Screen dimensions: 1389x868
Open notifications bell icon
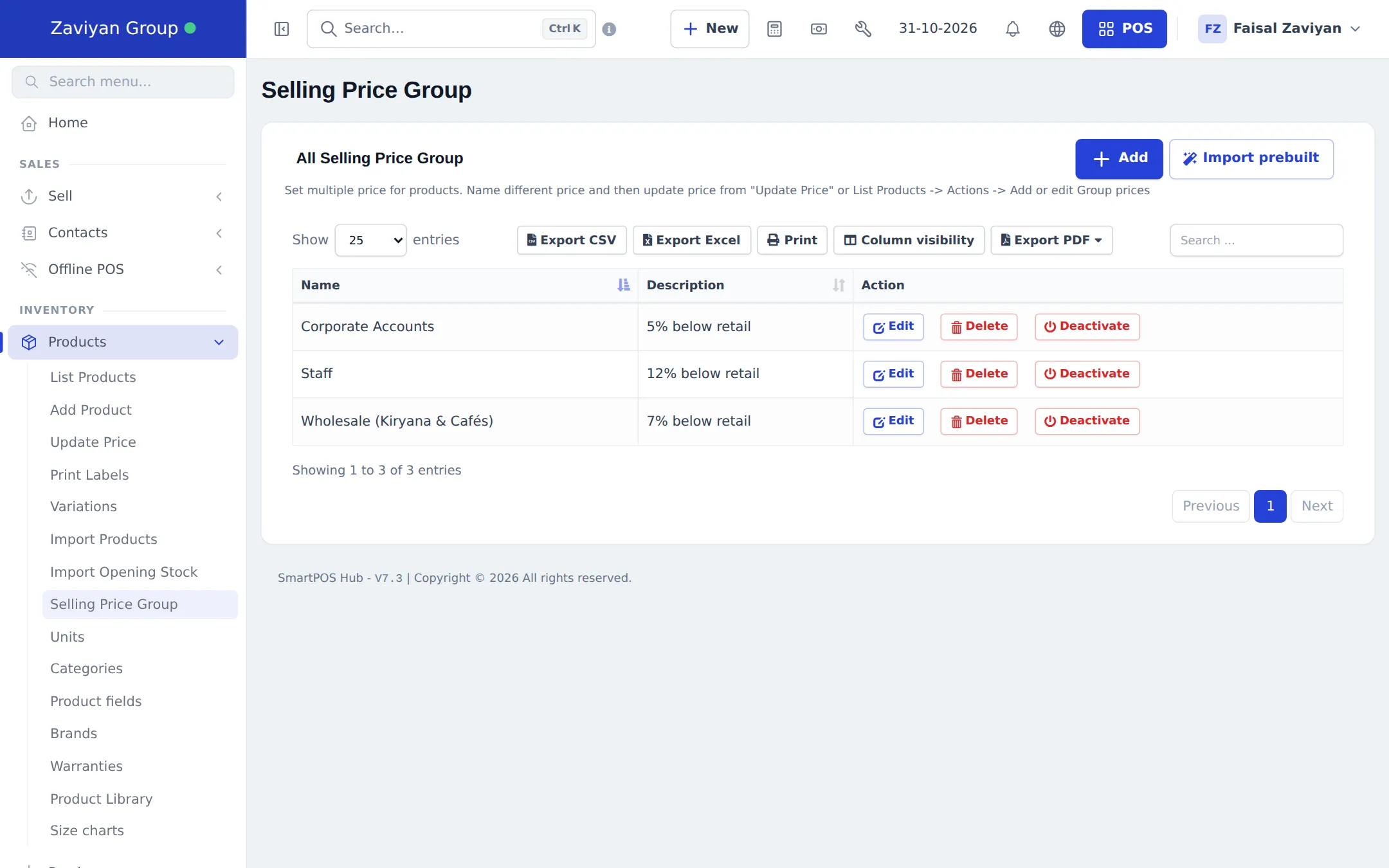pos(1013,29)
